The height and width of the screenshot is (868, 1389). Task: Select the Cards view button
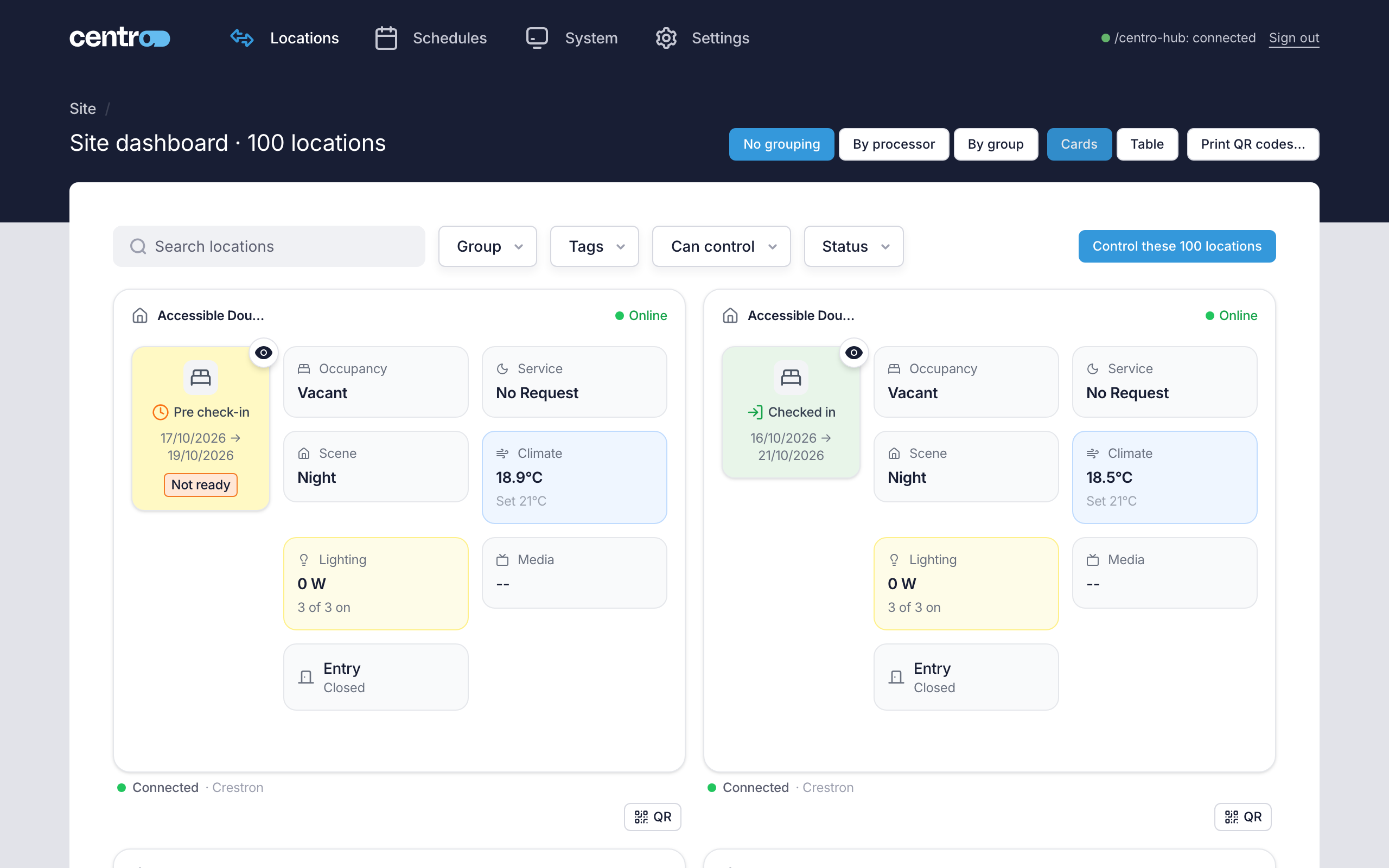(1079, 144)
